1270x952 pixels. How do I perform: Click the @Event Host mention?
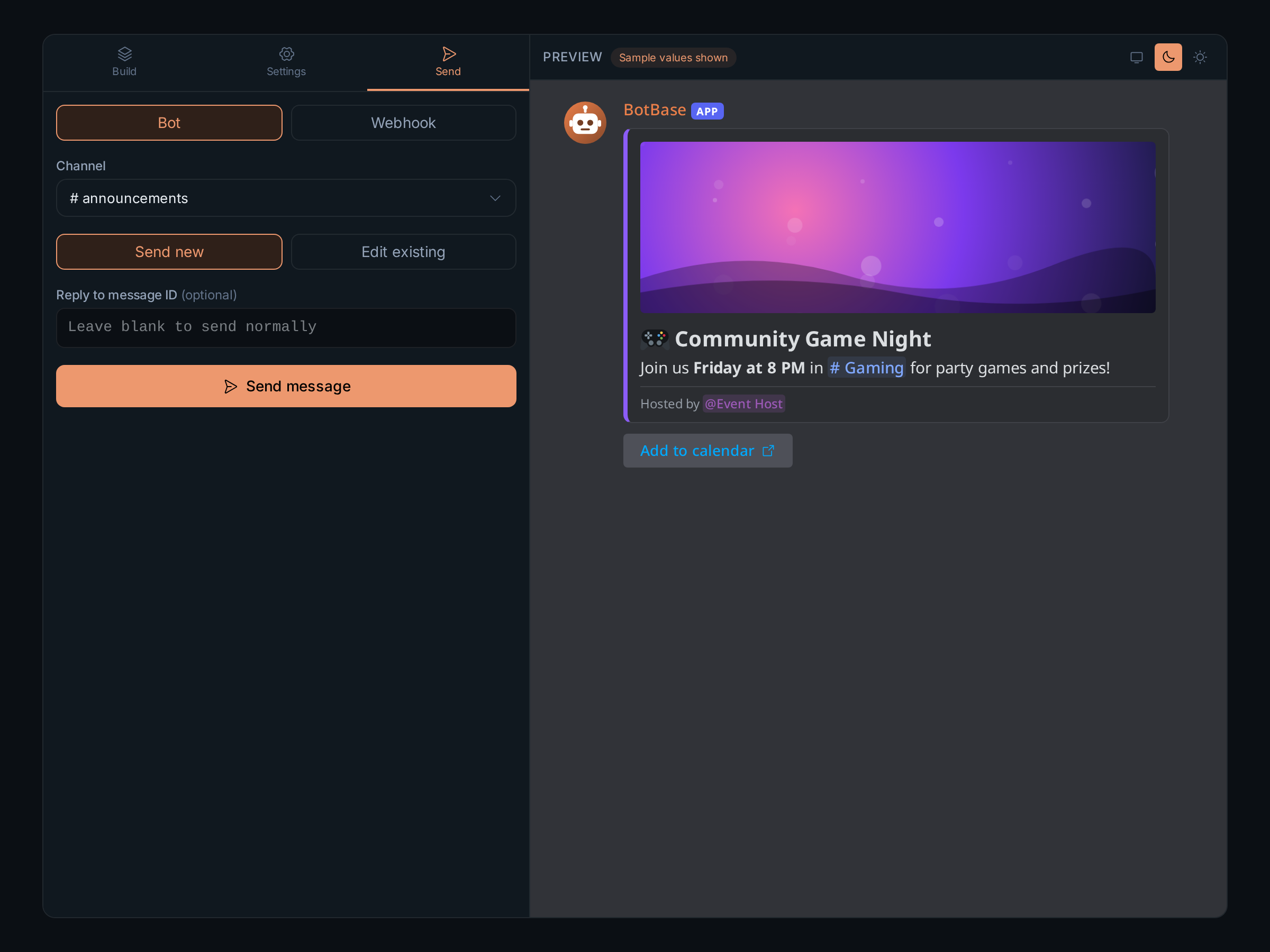[743, 404]
